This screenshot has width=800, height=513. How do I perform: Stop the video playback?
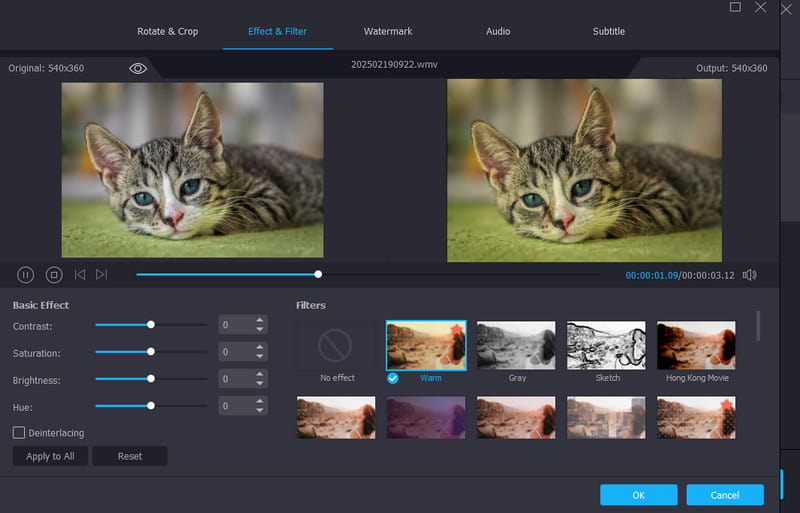[54, 275]
